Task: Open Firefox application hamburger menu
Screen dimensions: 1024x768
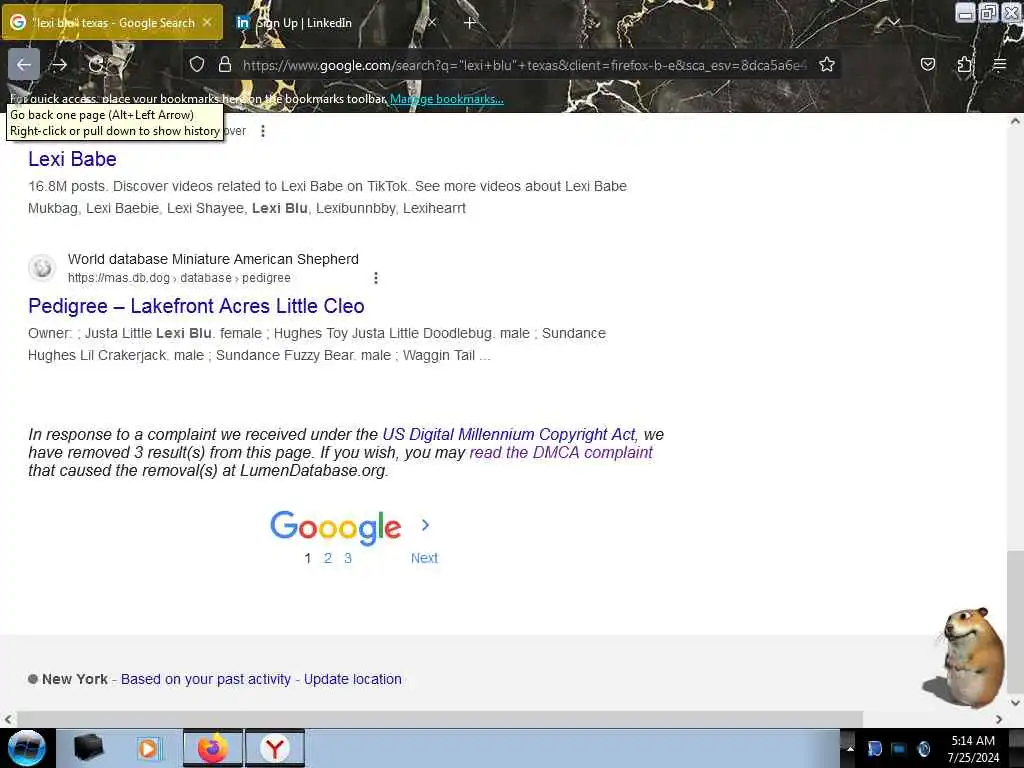Action: (999, 64)
